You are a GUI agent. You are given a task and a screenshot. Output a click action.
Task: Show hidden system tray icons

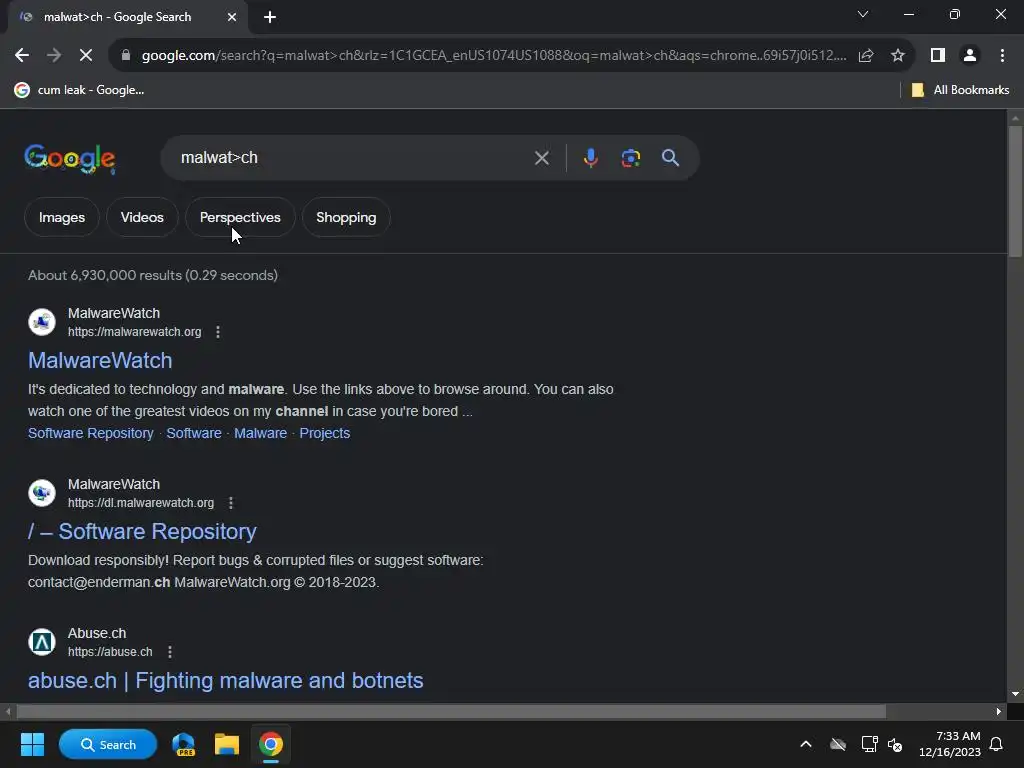pos(806,744)
